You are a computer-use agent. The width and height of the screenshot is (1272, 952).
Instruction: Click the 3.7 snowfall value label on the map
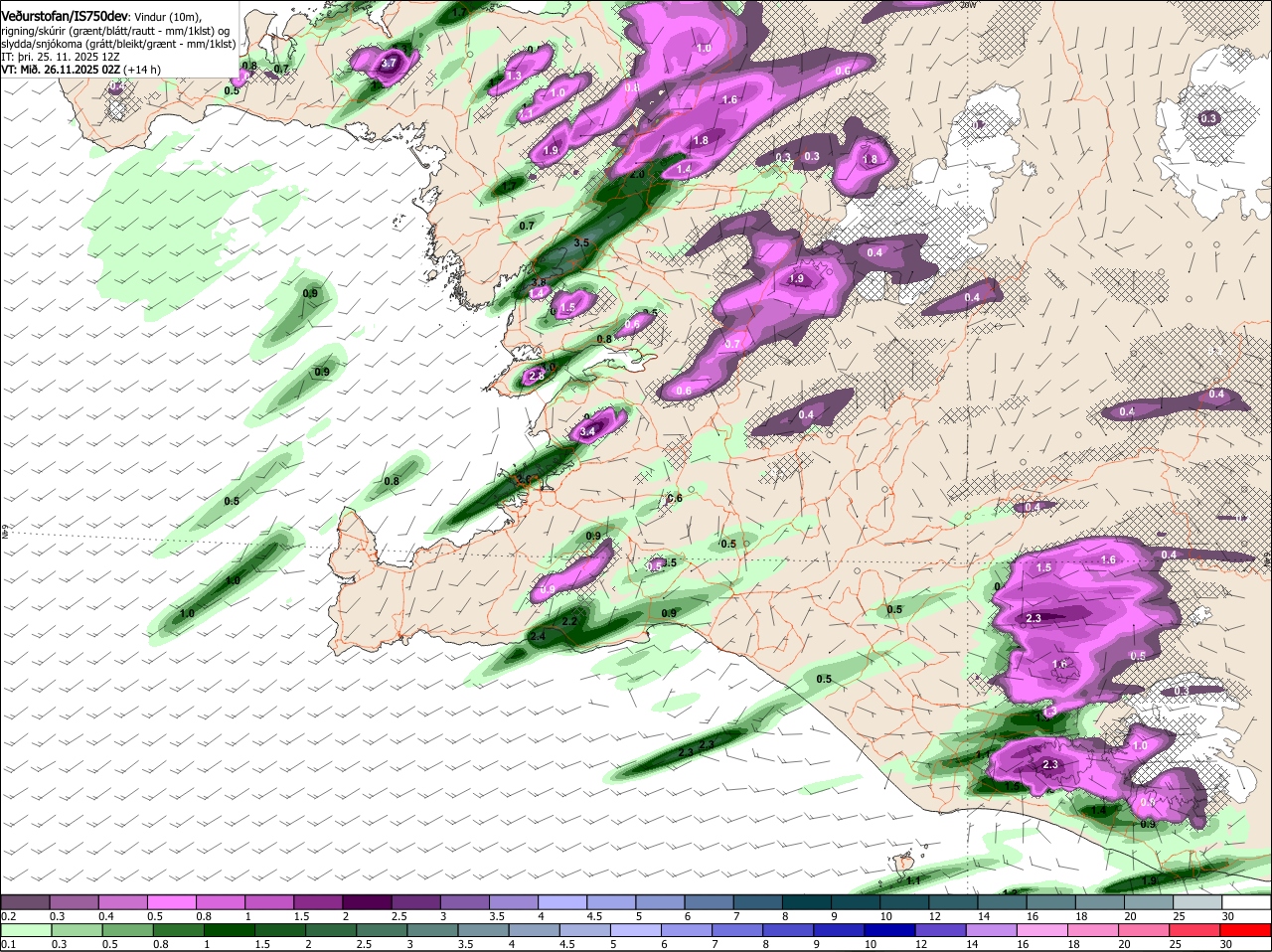coord(390,63)
